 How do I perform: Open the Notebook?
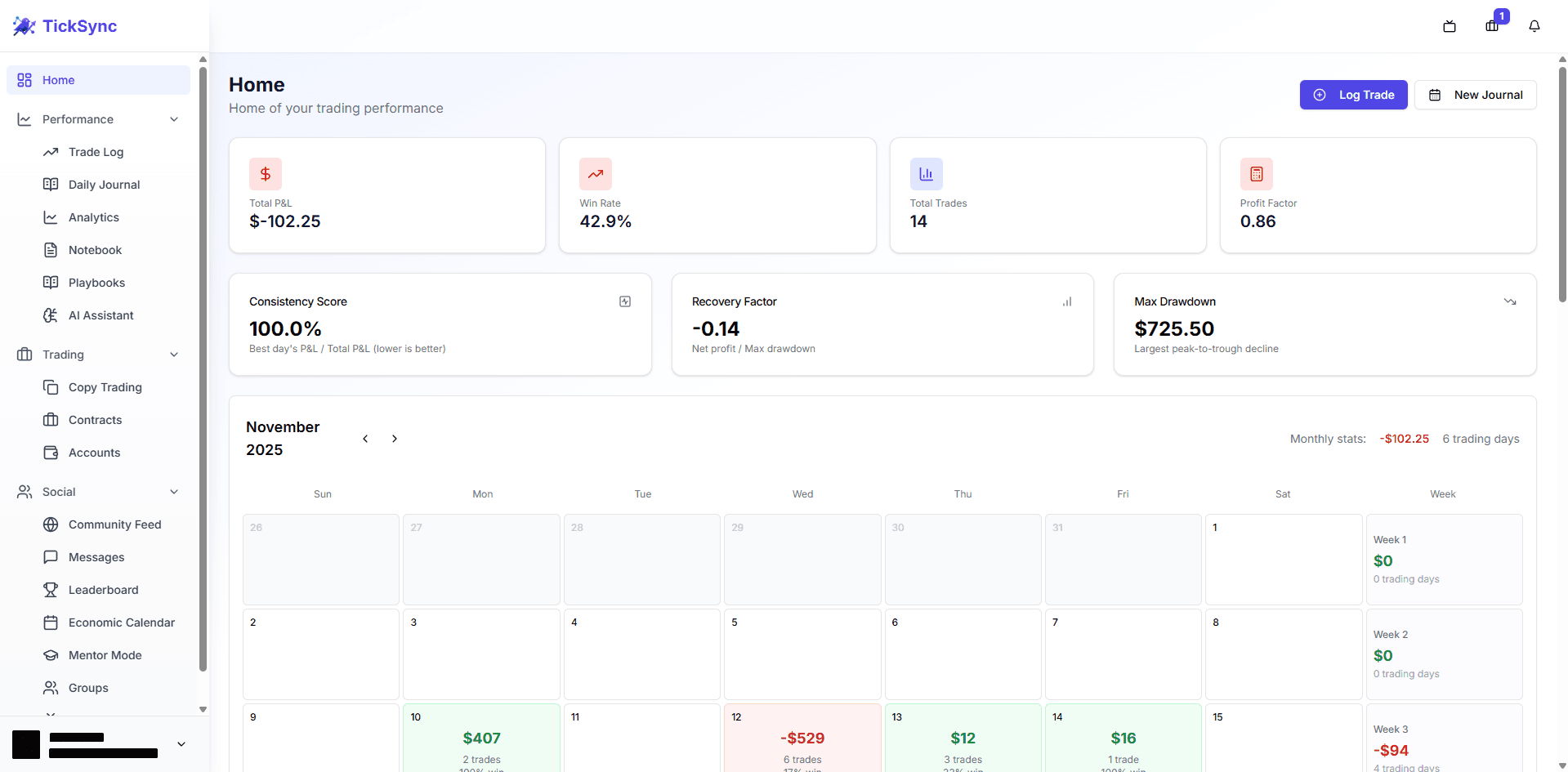click(94, 250)
